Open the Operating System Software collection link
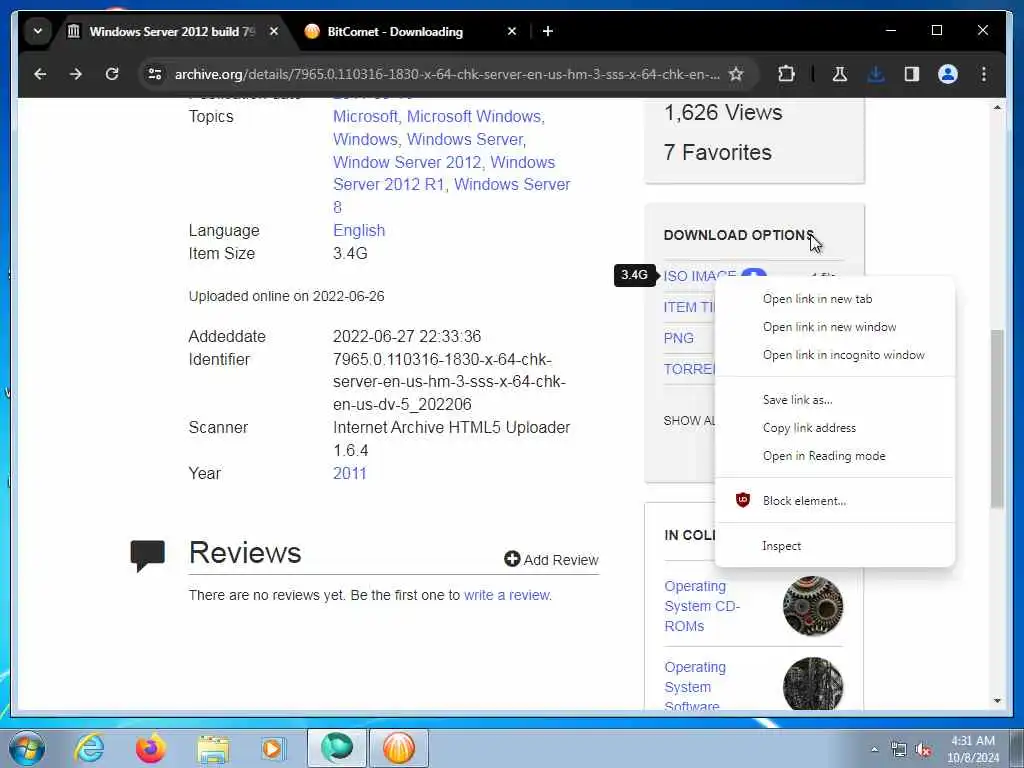 click(x=695, y=686)
